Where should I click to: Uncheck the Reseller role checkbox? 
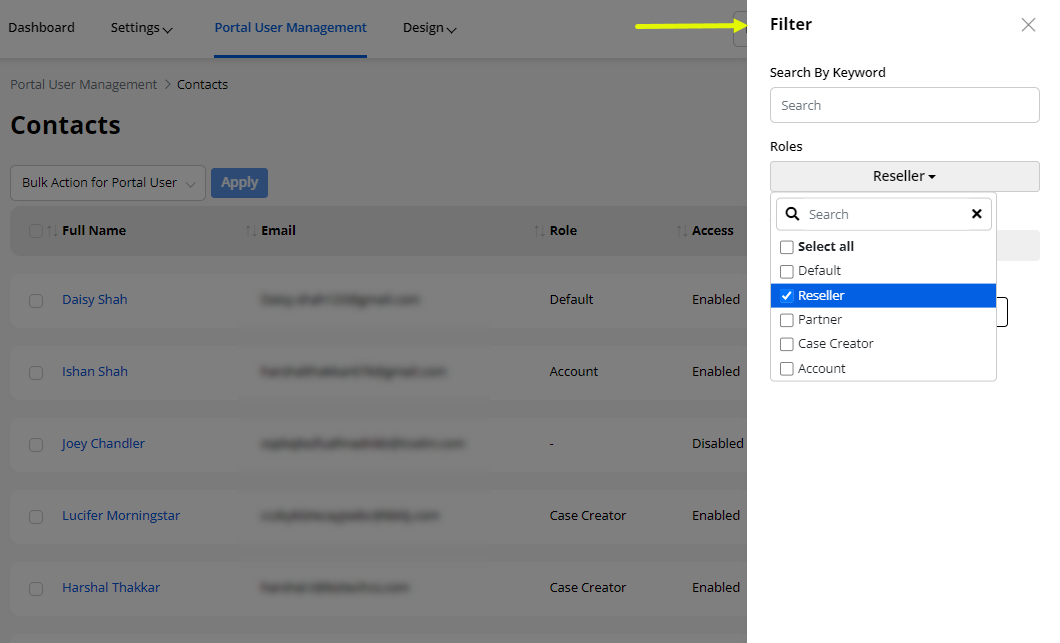pos(787,296)
